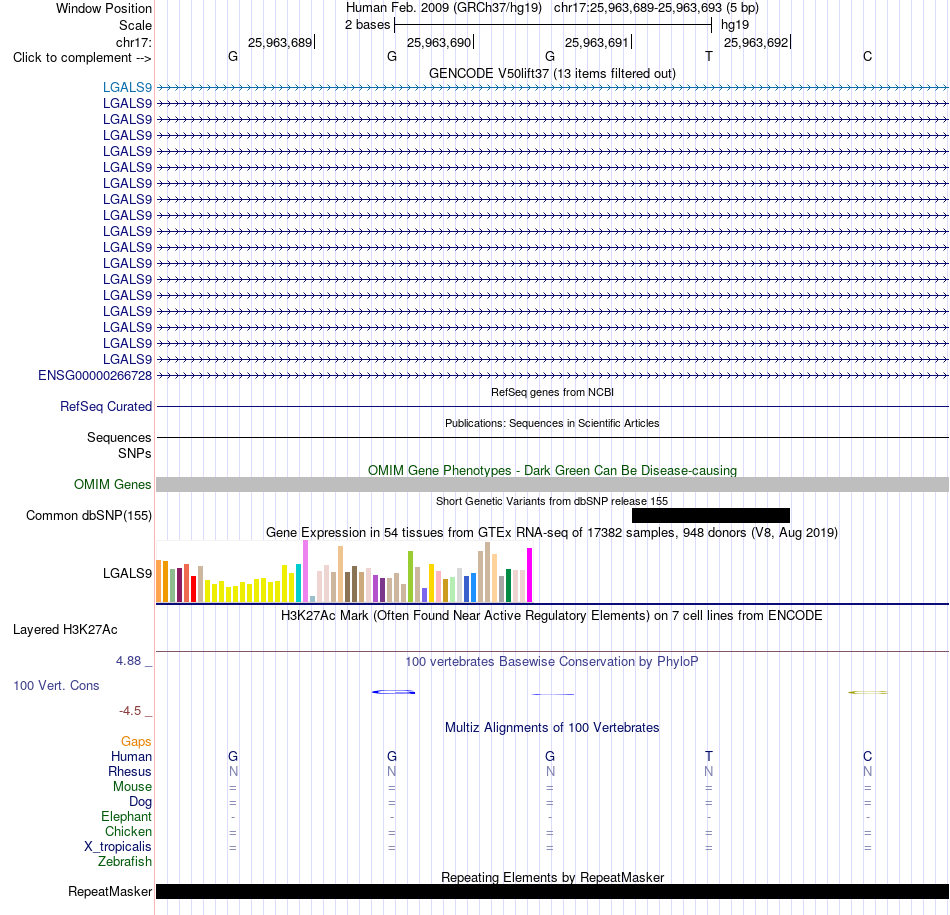The width and height of the screenshot is (950, 915).
Task: Open the GENCODE V50lift37 track title
Action: (552, 73)
